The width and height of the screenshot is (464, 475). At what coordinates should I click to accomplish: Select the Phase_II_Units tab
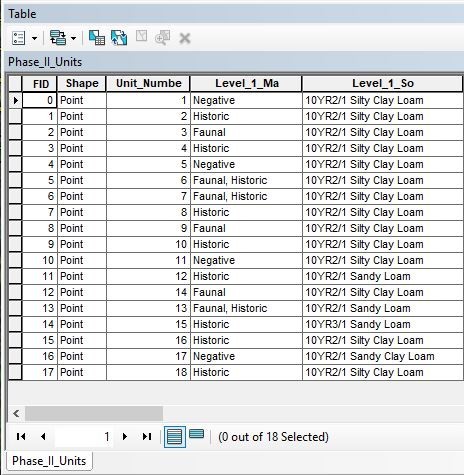point(49,461)
